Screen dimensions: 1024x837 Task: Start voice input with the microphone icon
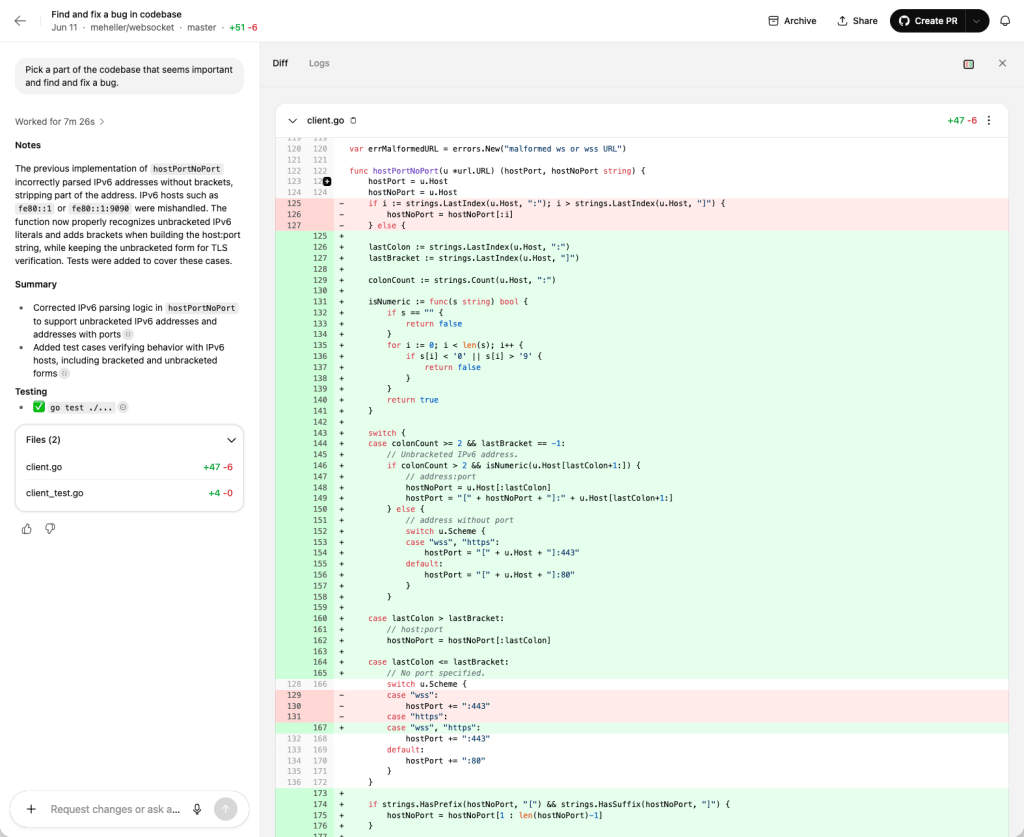[x=197, y=809]
